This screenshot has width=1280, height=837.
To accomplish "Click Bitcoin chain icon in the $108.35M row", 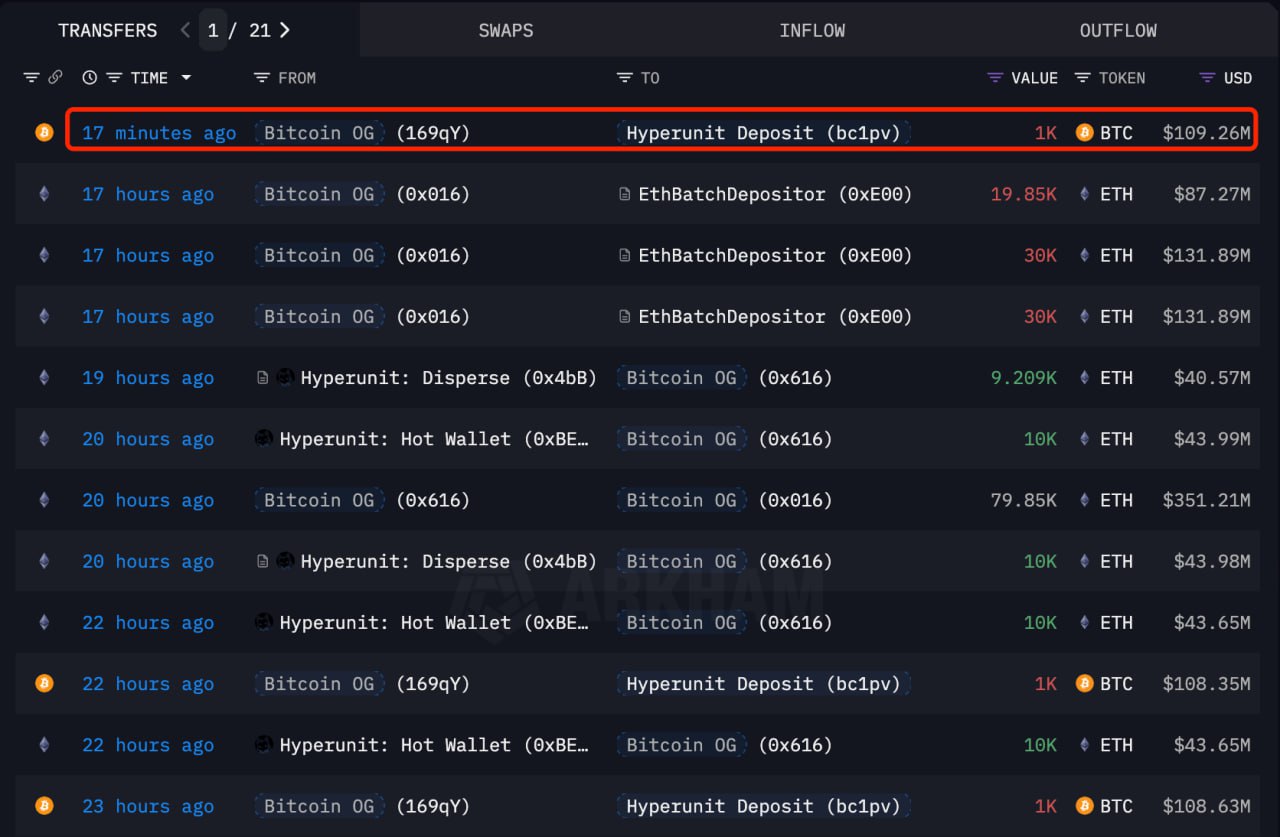I will pos(44,683).
